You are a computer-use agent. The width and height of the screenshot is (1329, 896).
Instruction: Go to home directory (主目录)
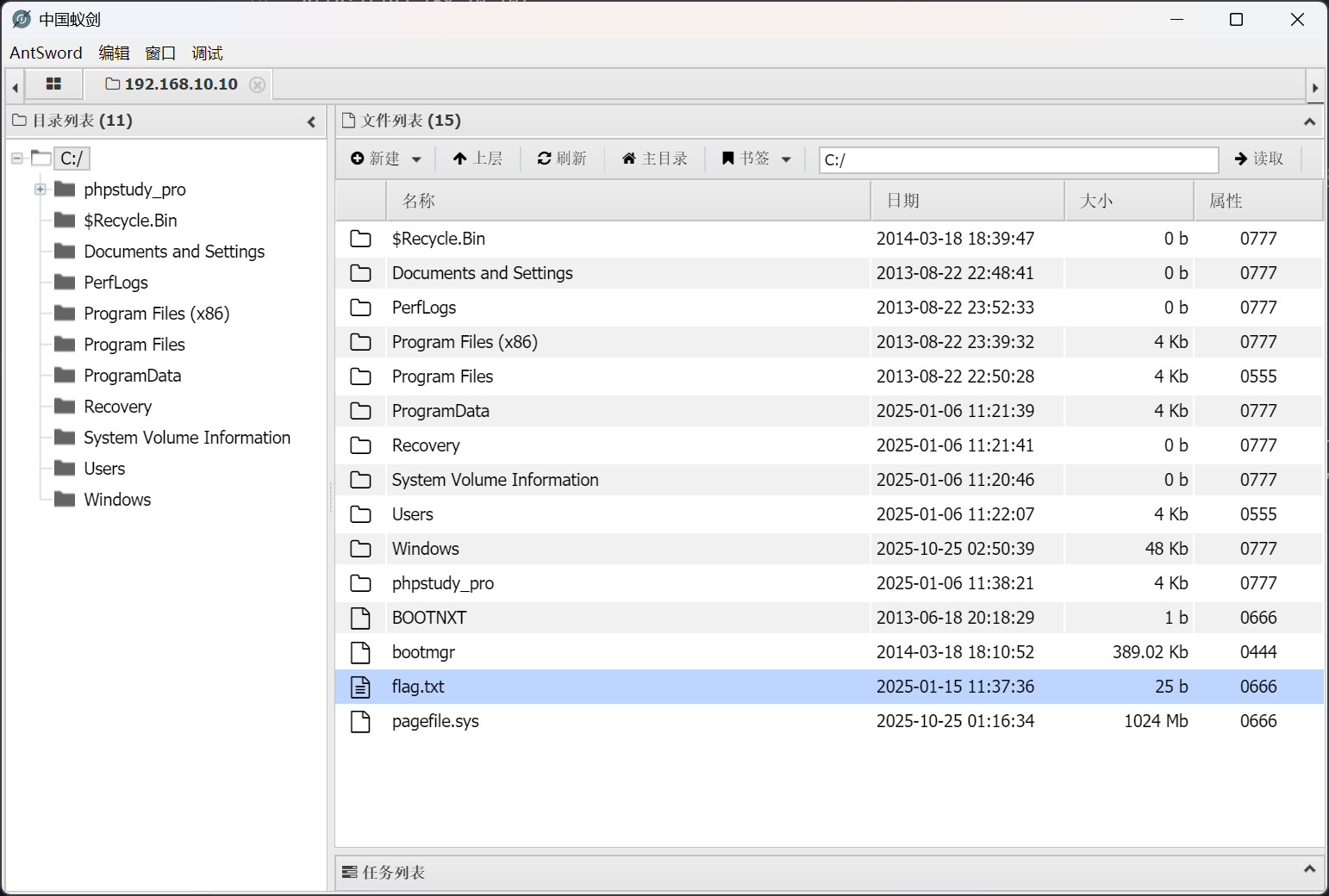(x=655, y=159)
